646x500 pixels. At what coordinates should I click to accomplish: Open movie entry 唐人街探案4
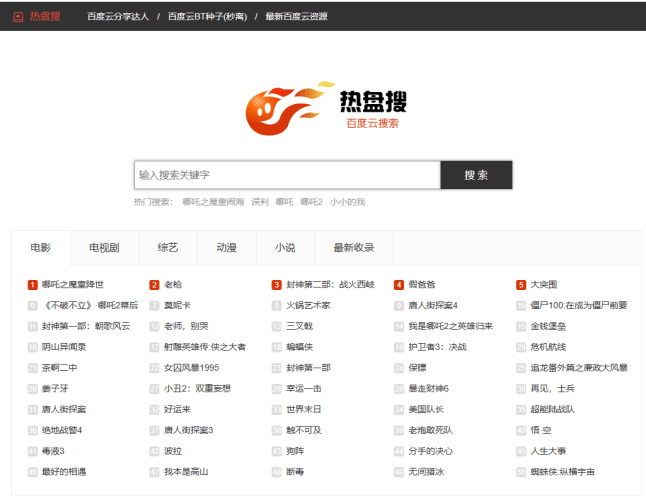point(433,305)
